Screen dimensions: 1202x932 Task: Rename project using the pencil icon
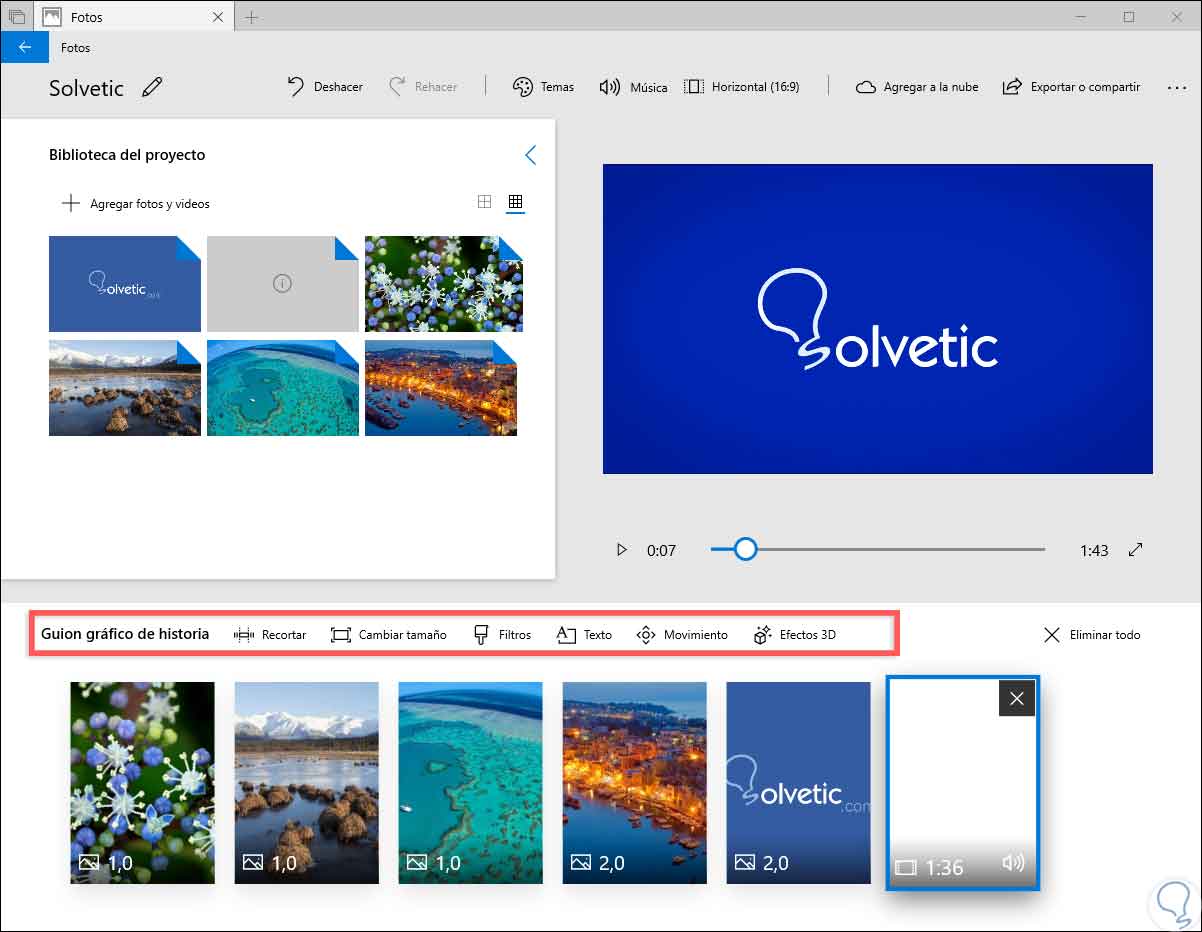point(152,87)
